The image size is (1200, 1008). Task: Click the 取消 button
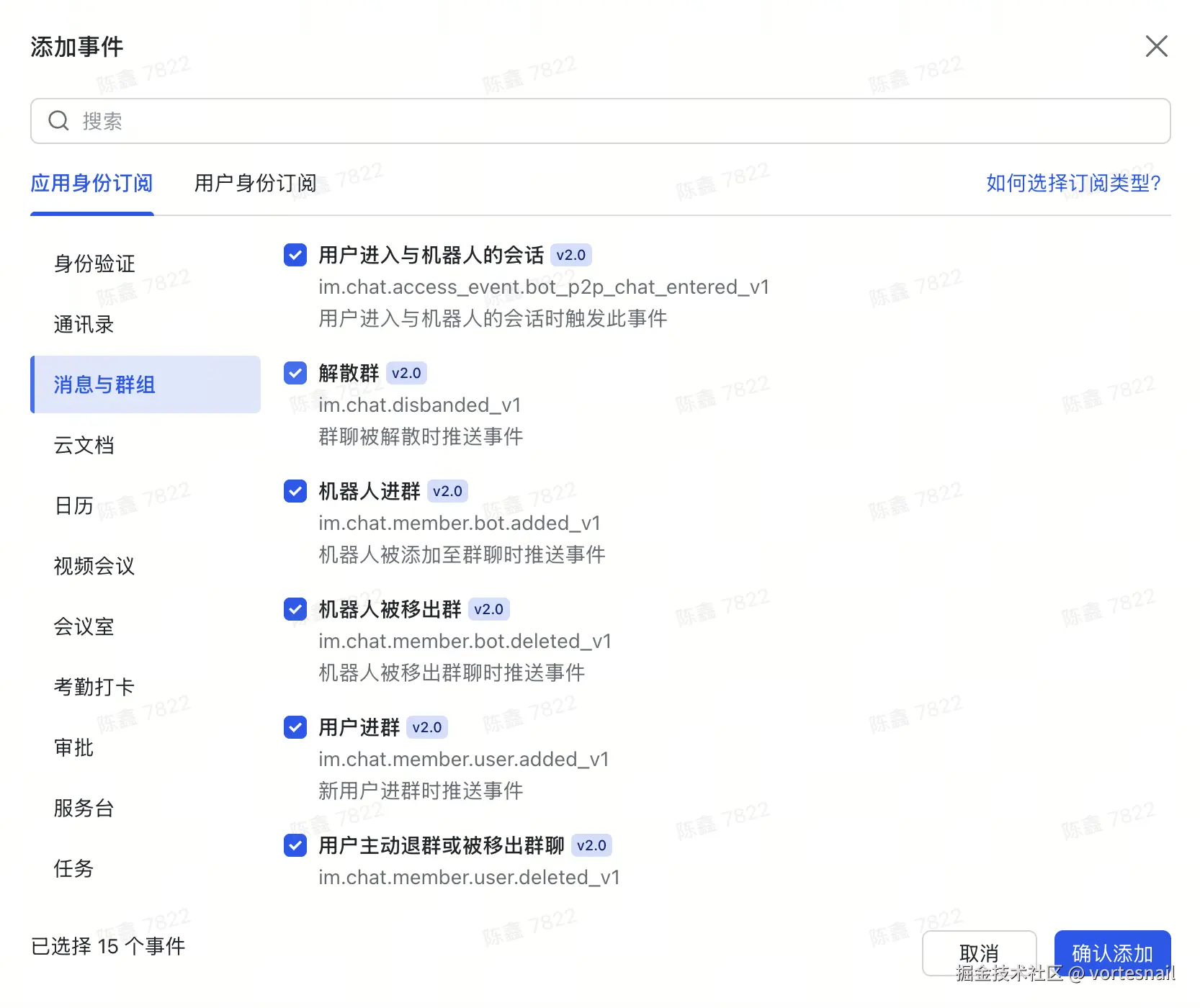coord(980,952)
